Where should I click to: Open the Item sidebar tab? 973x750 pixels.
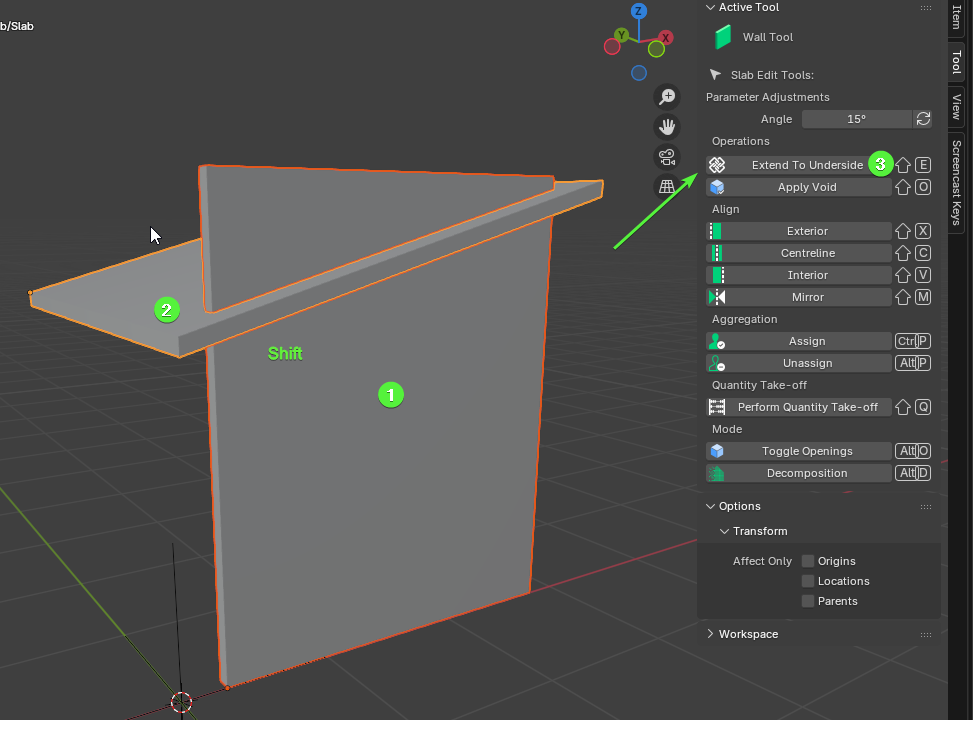click(956, 17)
